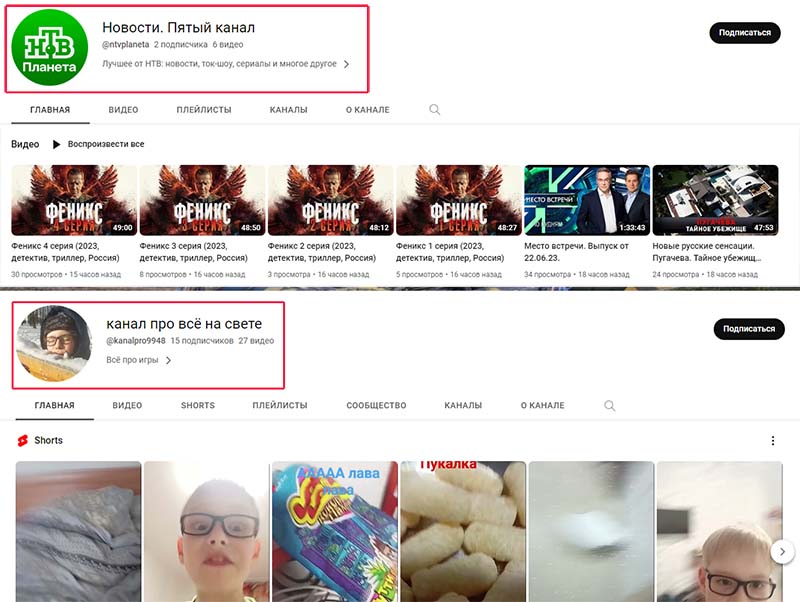This screenshot has width=800, height=602.
Task: Click the red Shorts logo icon
Action: (x=22, y=440)
